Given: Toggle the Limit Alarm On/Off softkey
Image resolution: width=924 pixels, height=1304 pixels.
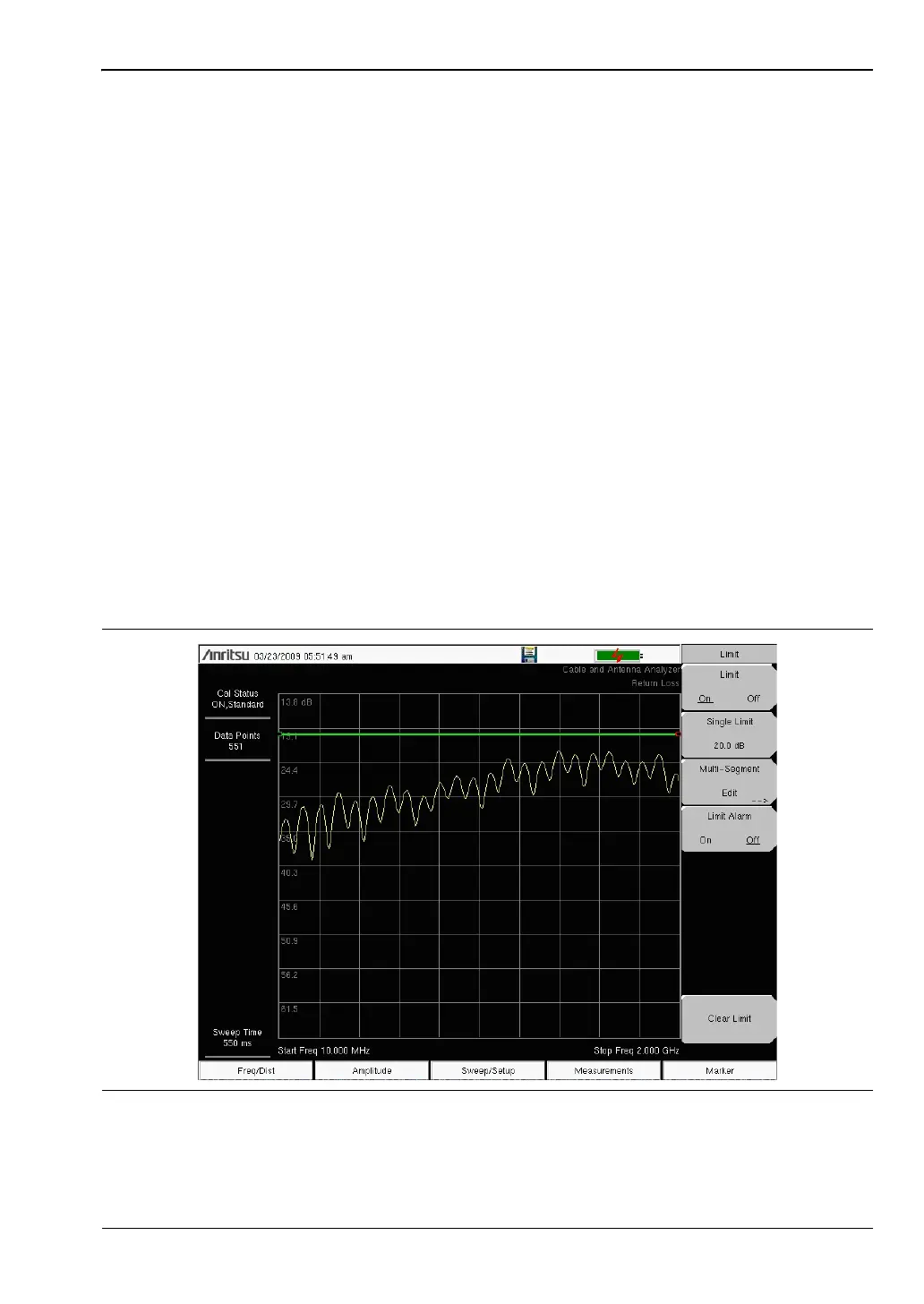Looking at the screenshot, I should (x=729, y=828).
